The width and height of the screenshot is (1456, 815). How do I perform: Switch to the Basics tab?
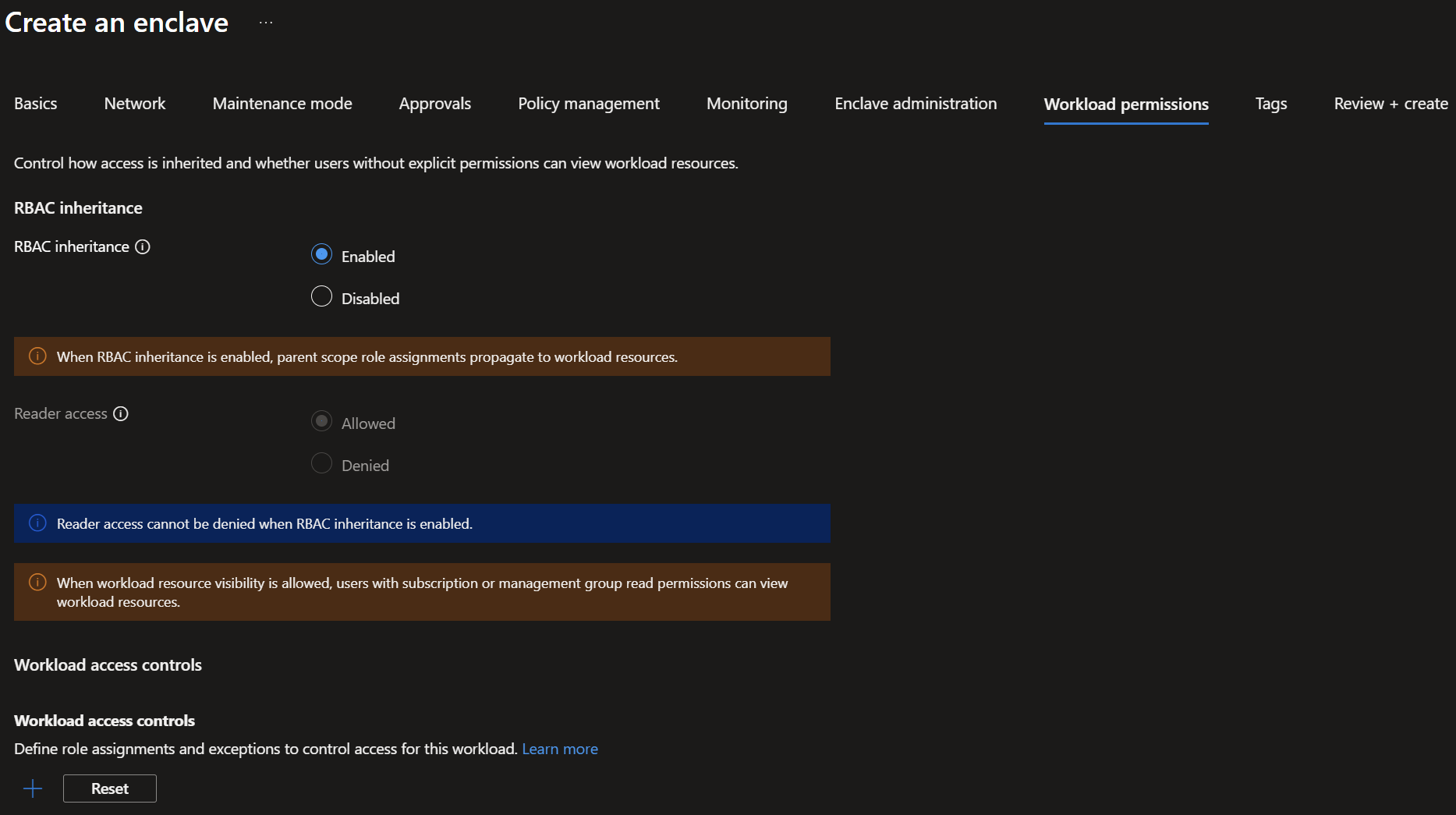point(36,104)
